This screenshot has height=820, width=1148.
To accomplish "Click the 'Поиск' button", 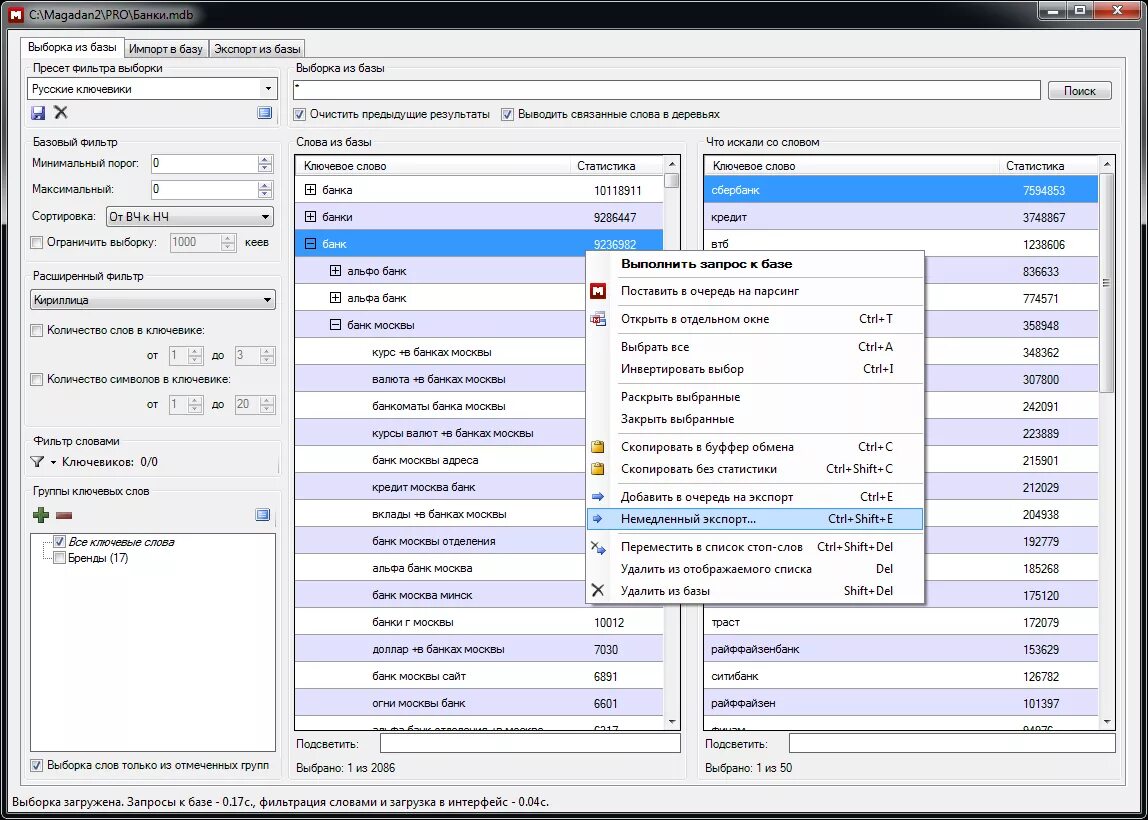I will pos(1079,91).
